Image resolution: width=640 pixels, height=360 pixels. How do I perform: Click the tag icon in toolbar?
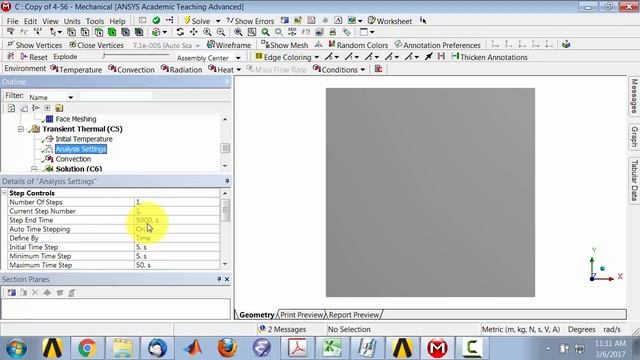(347, 32)
